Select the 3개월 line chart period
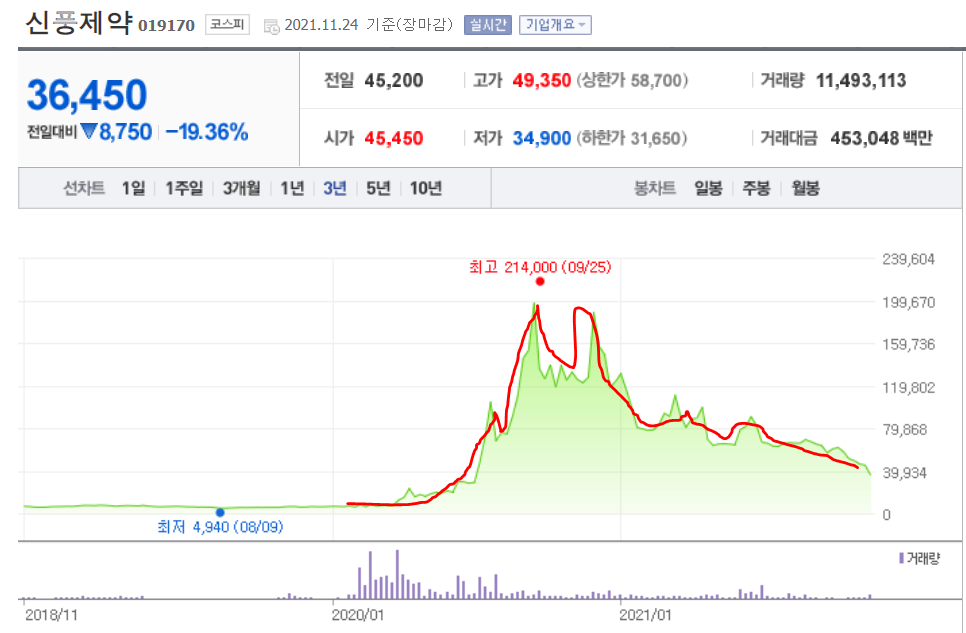 (x=242, y=188)
